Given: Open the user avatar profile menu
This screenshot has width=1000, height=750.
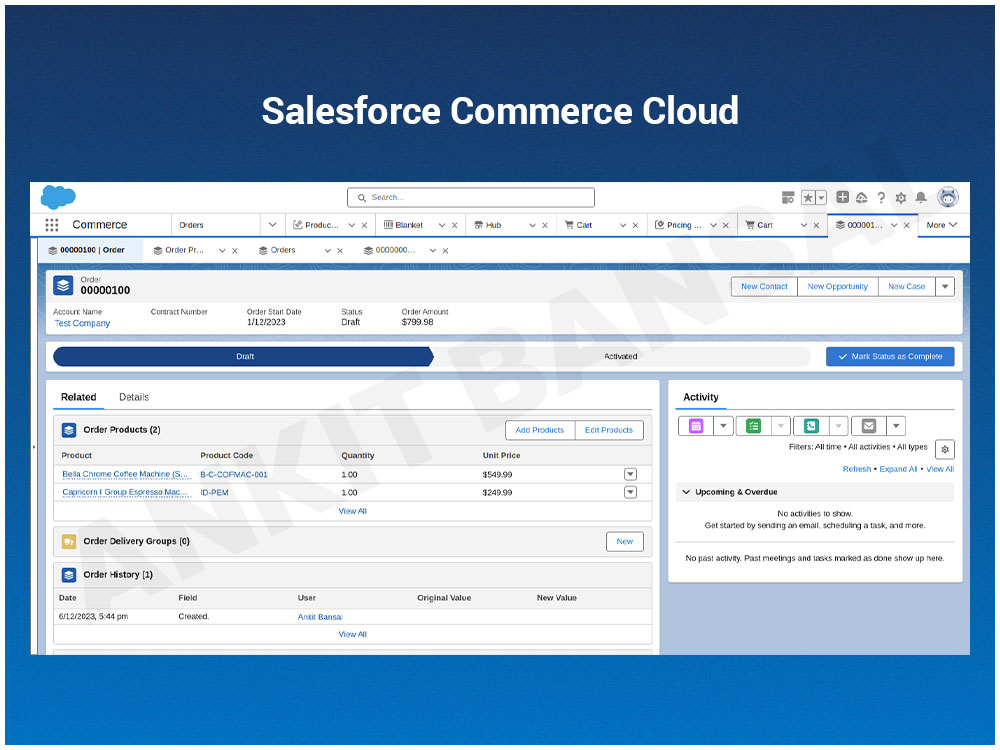Looking at the screenshot, I should [948, 197].
